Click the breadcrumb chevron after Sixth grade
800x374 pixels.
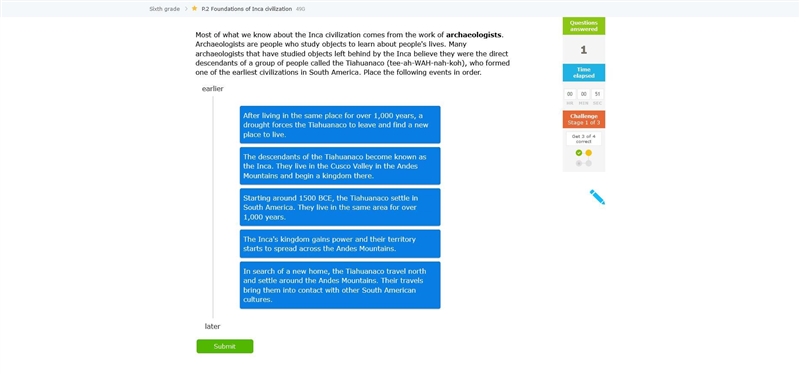pyautogui.click(x=186, y=9)
